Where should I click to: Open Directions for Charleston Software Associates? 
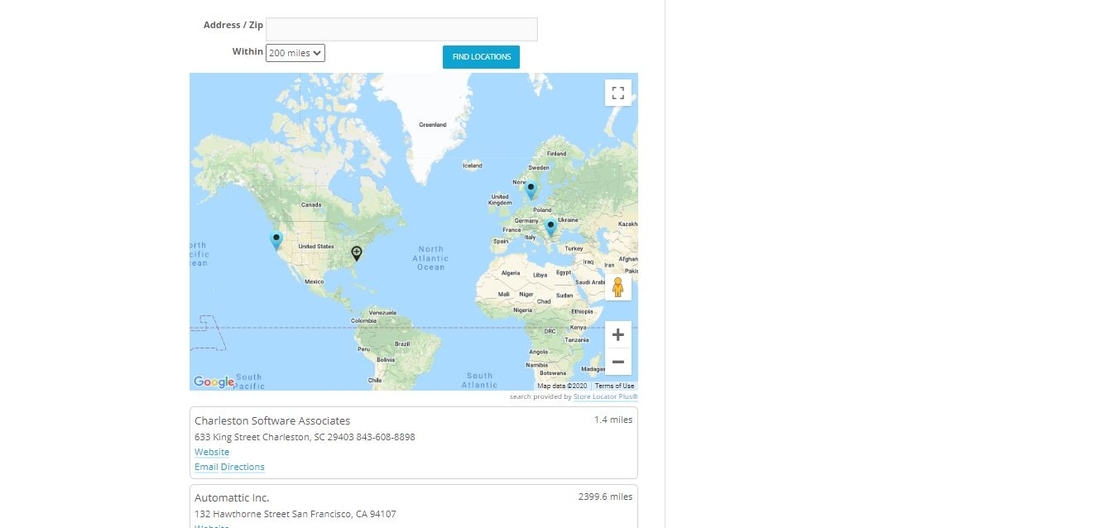242,467
